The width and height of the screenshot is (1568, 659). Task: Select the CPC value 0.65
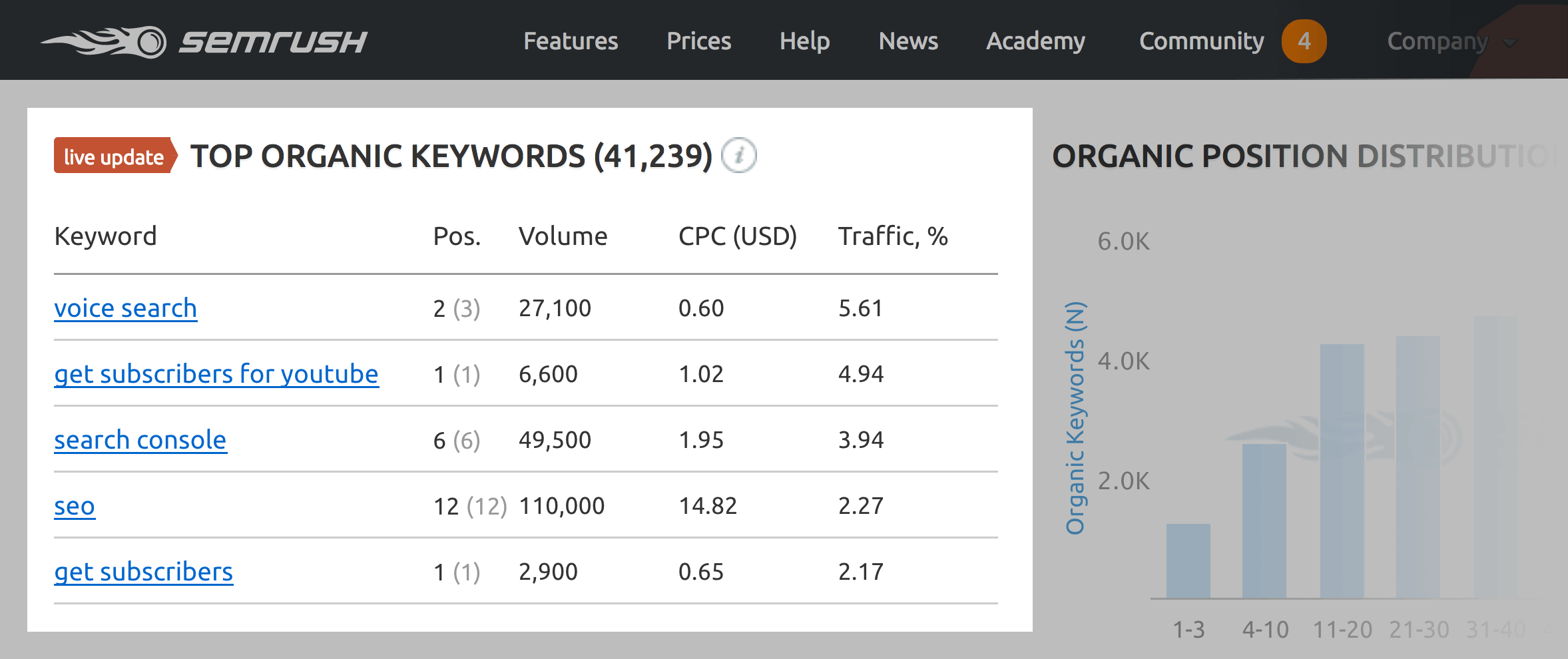click(x=700, y=572)
